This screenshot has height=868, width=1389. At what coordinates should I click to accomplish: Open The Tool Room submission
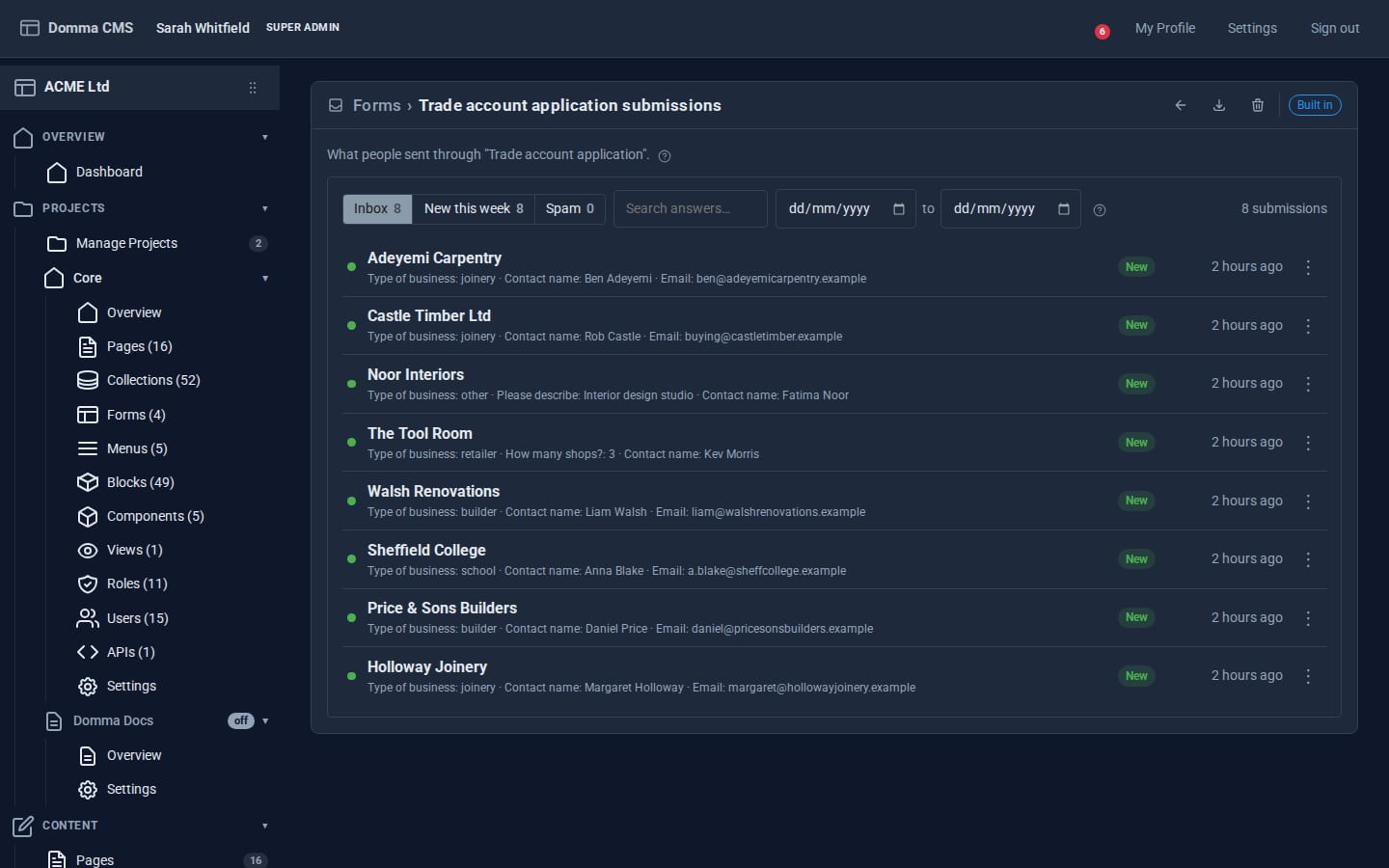pos(836,443)
